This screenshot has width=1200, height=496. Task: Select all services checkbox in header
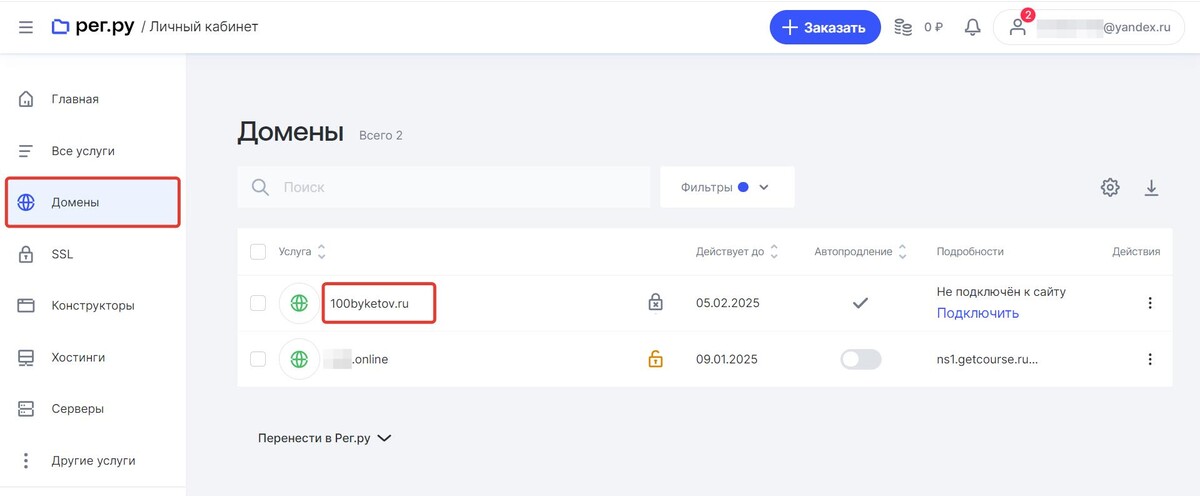click(258, 252)
